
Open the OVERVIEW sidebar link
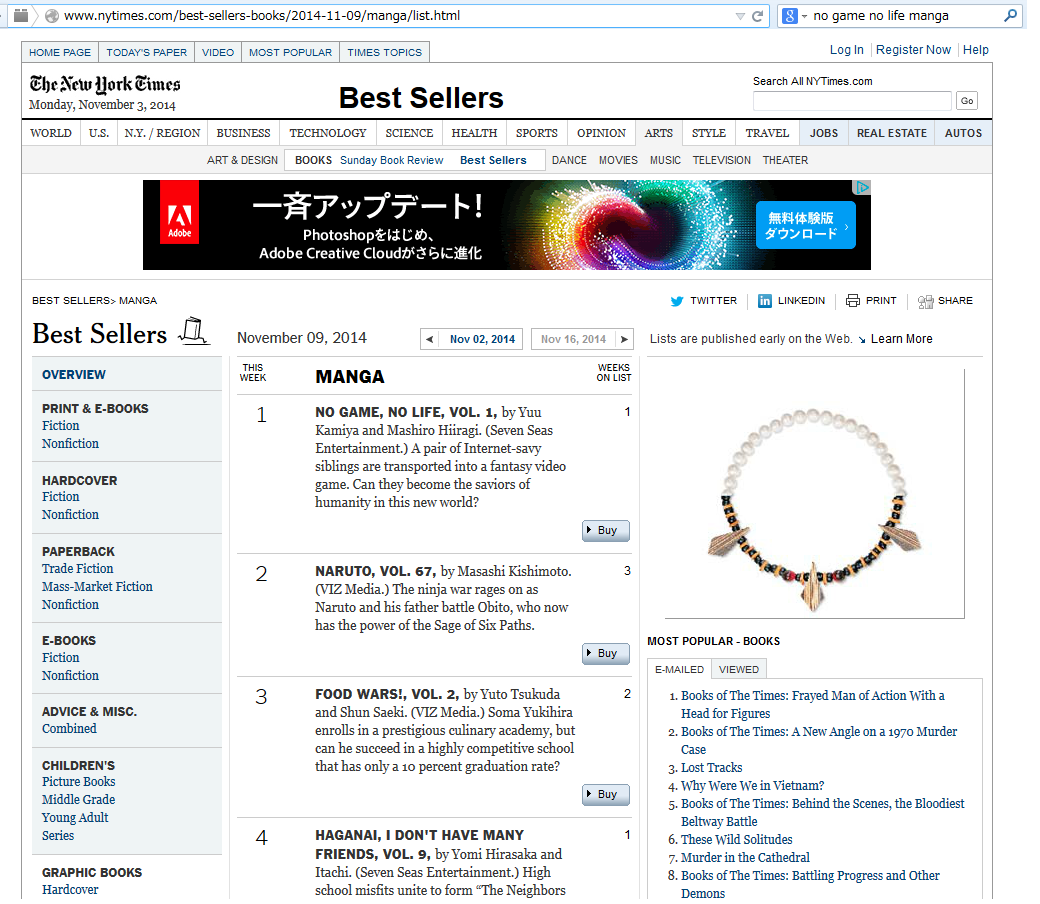(x=74, y=375)
